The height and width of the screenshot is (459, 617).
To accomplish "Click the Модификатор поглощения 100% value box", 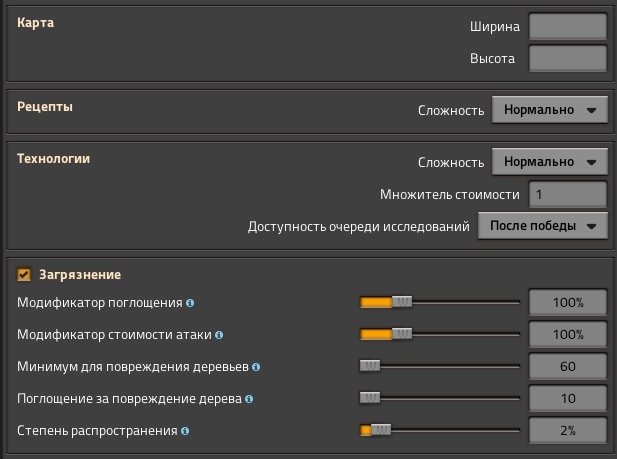I will (567, 302).
